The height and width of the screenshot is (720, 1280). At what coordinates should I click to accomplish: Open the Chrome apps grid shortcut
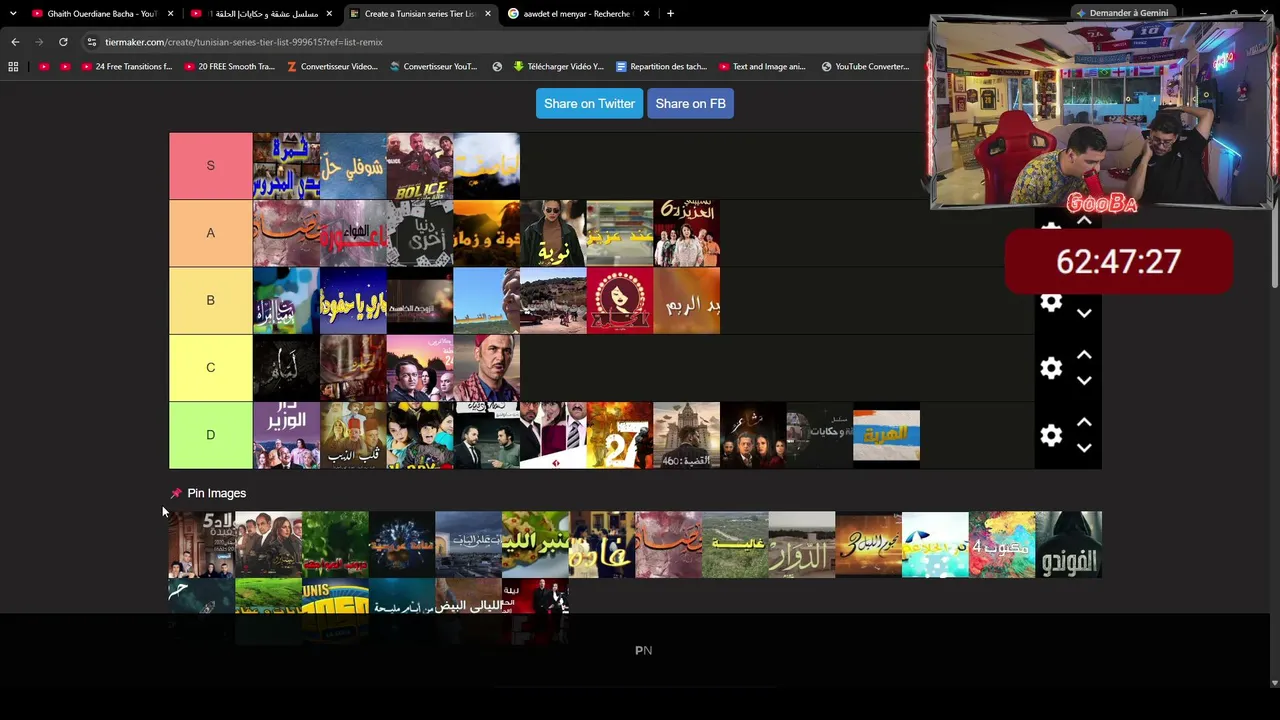[x=13, y=67]
